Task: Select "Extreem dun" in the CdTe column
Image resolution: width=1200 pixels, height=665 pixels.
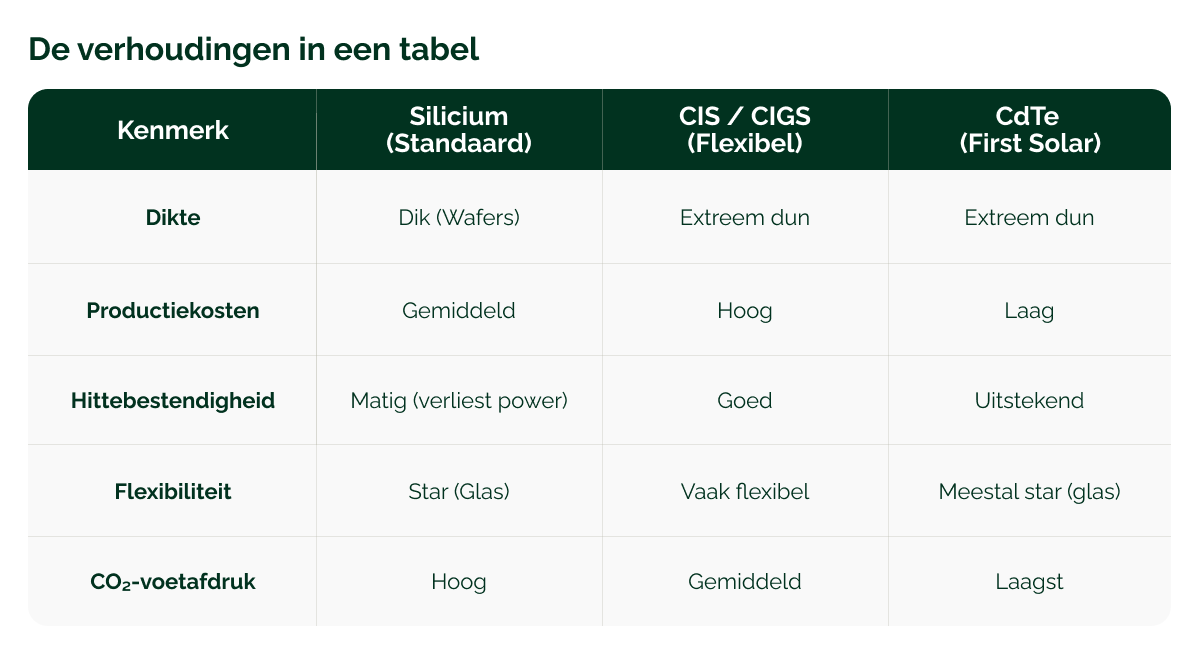Action: (1029, 217)
